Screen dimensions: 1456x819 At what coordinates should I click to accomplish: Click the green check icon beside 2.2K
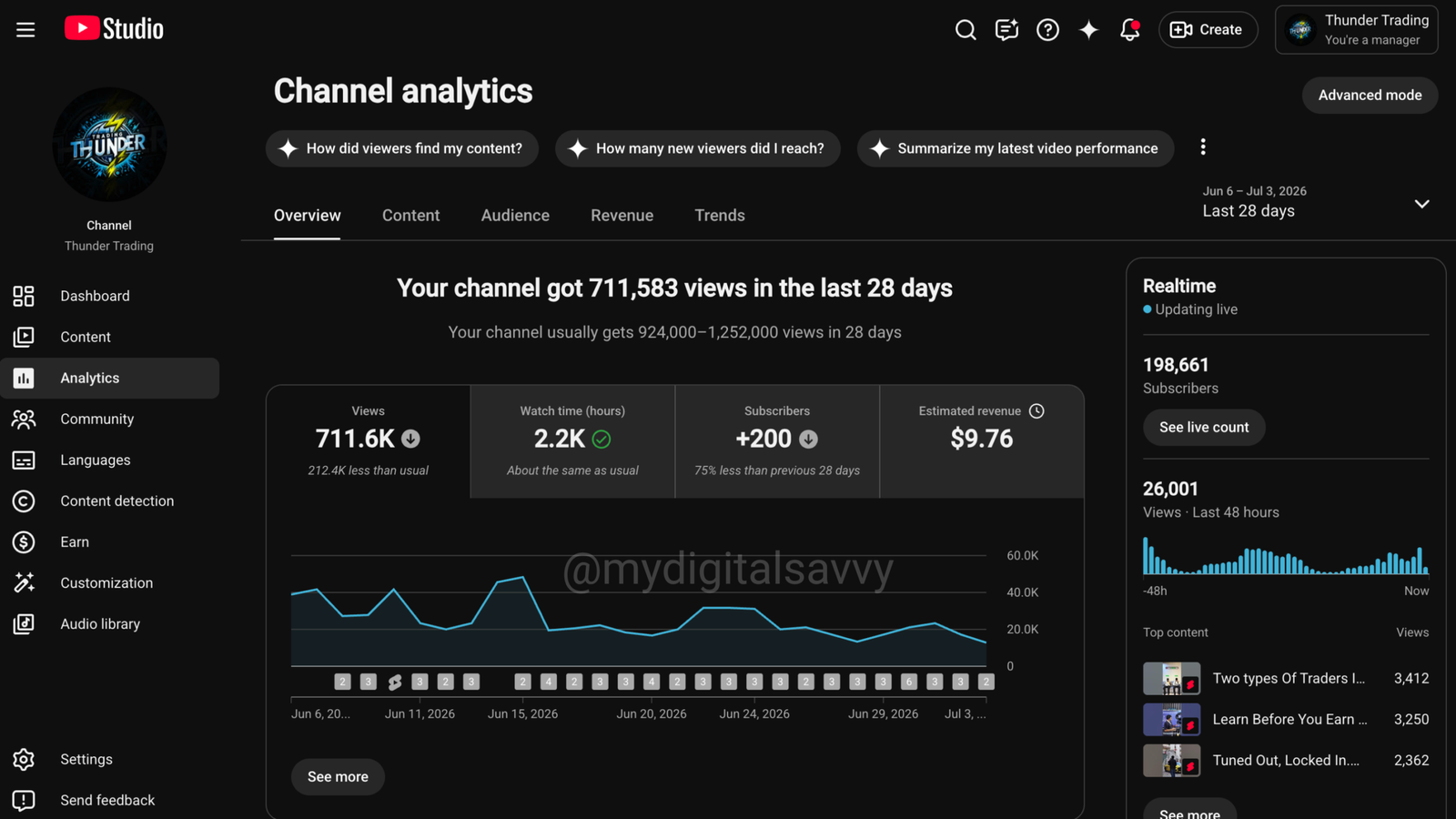(x=602, y=439)
